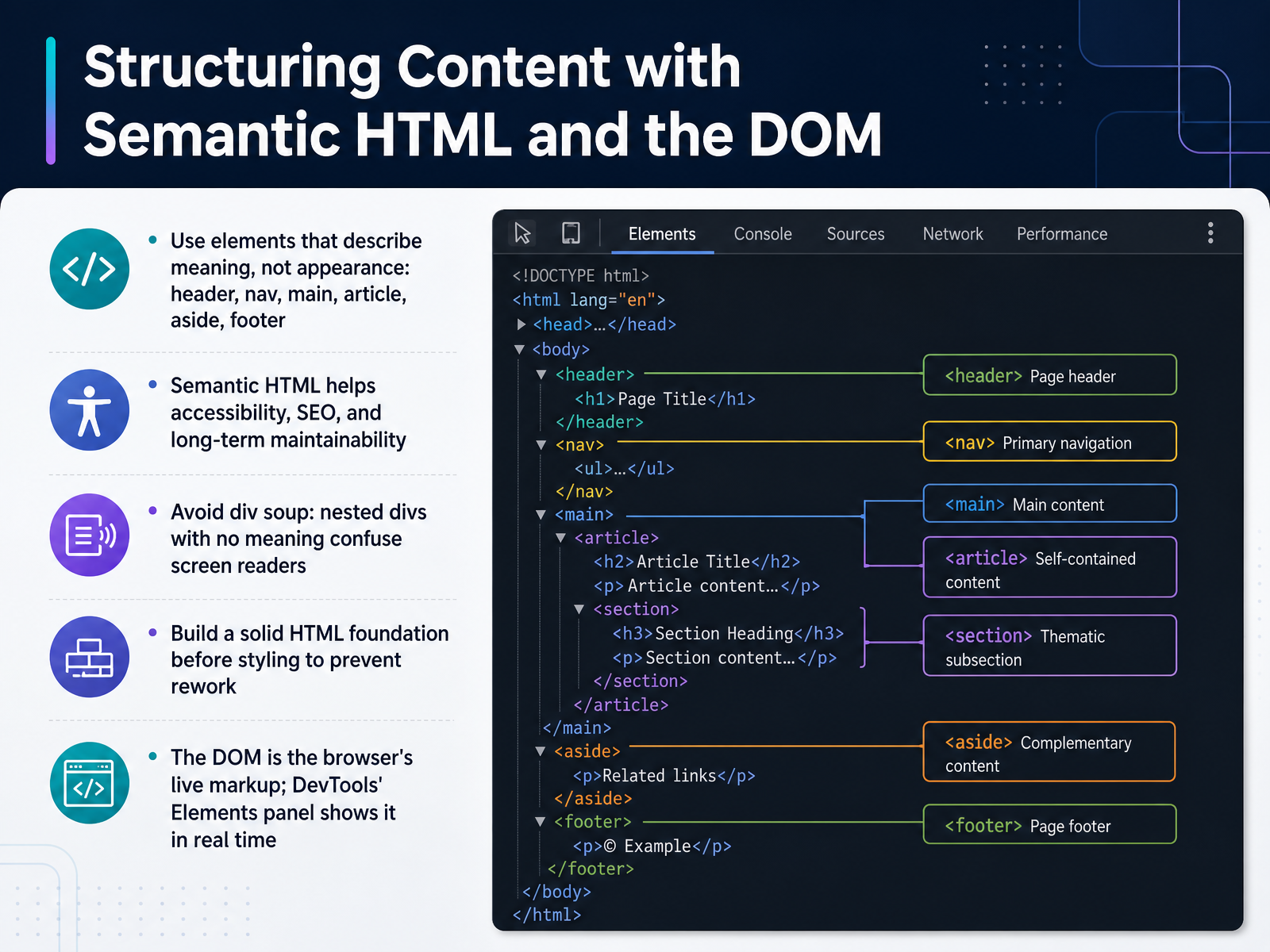Click the header Page header callout
Viewport: 1270px width, 952px height.
(1049, 374)
